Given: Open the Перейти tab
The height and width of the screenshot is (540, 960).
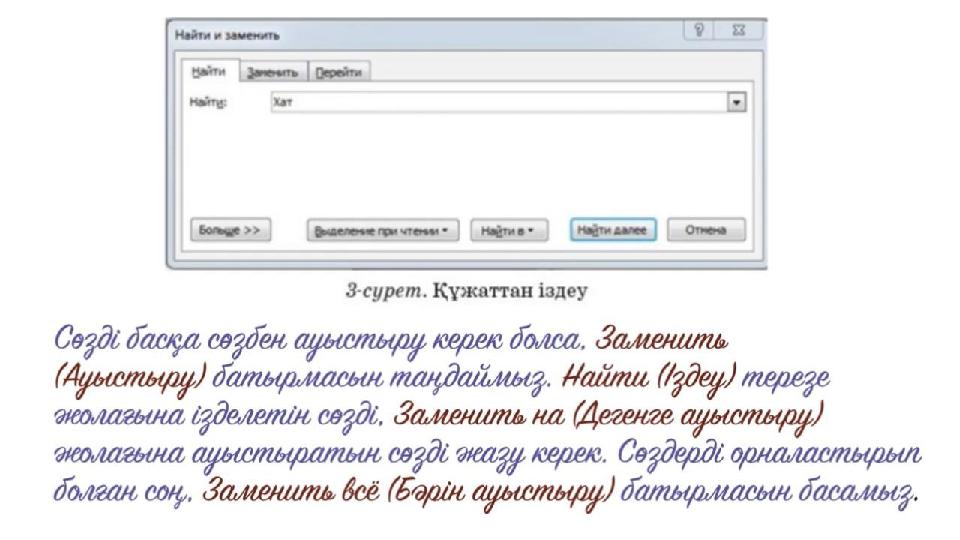Looking at the screenshot, I should 339,72.
